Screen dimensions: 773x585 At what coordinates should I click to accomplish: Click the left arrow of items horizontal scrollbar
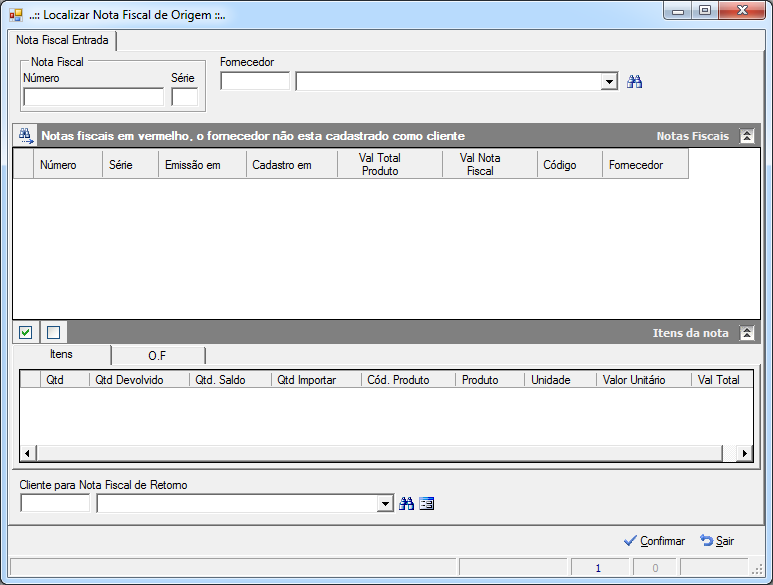click(28, 453)
